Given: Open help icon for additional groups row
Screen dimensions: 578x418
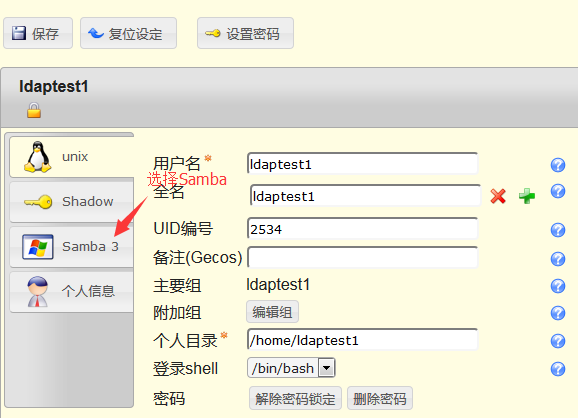Looking at the screenshot, I should coord(558,313).
